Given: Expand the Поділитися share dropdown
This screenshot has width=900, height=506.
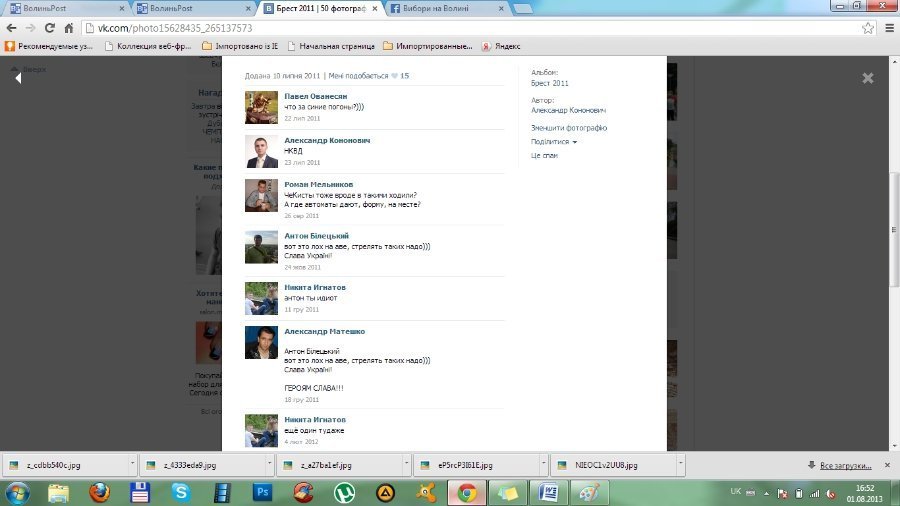Looking at the screenshot, I should click(x=553, y=142).
